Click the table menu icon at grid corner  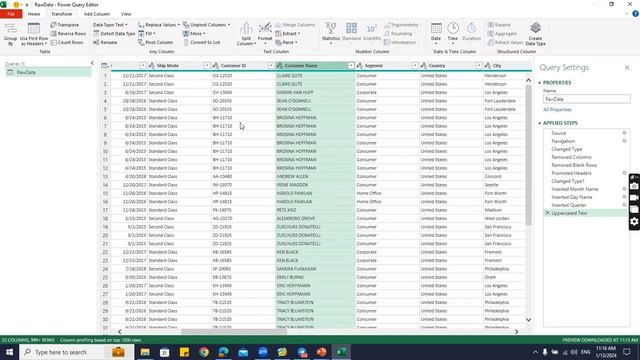tap(105, 66)
